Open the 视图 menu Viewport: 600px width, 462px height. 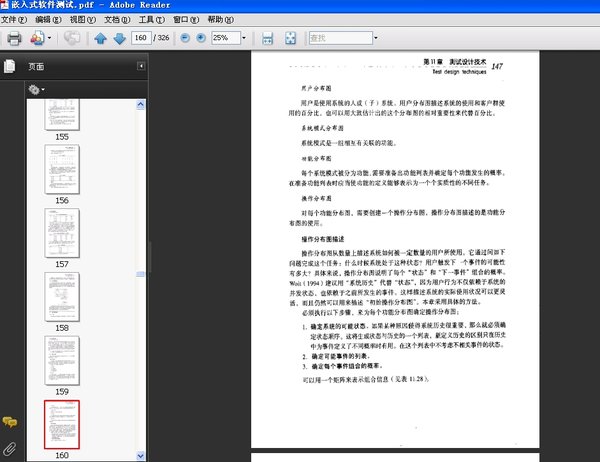coord(83,20)
